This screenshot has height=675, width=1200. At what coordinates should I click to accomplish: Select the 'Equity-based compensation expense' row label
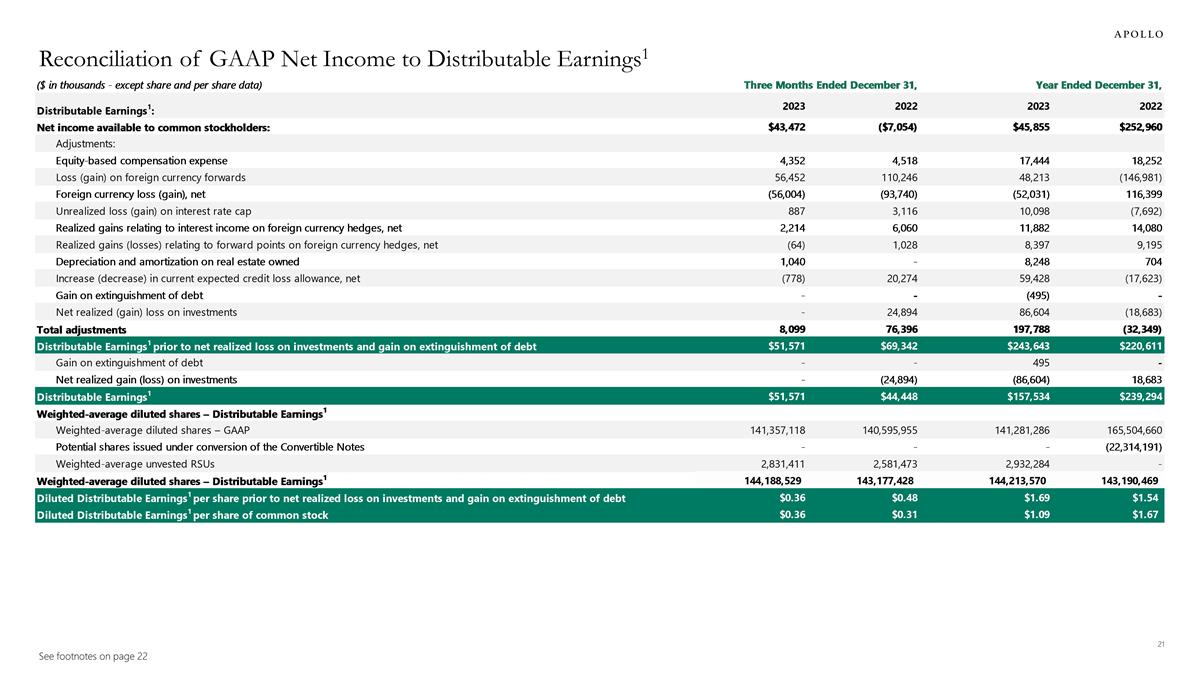point(142,160)
